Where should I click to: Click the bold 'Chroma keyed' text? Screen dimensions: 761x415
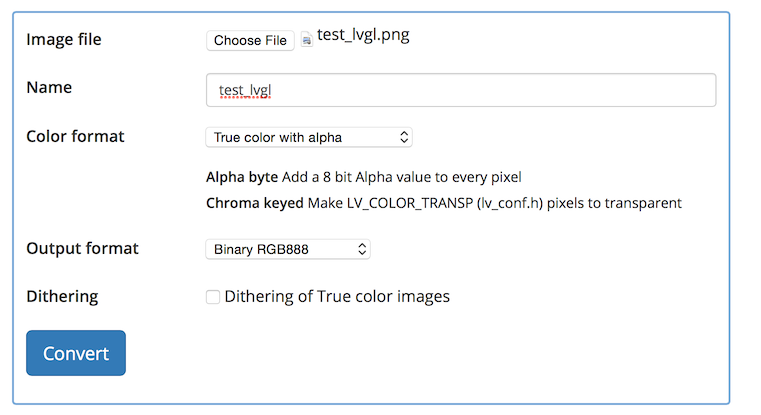click(253, 203)
